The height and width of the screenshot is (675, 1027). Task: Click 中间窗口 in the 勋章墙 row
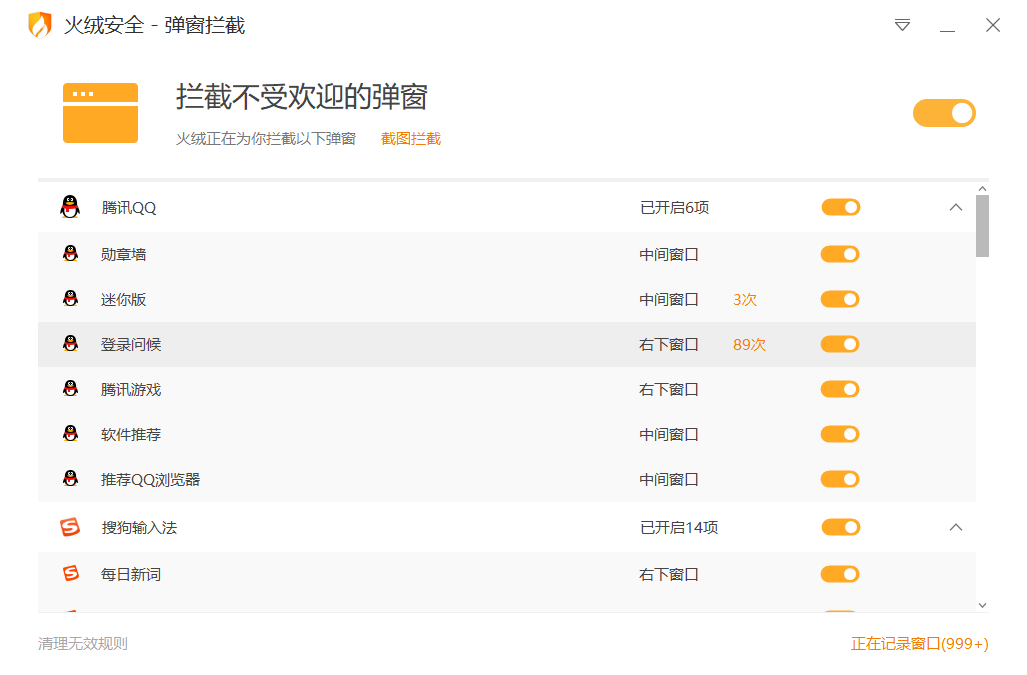(x=669, y=254)
